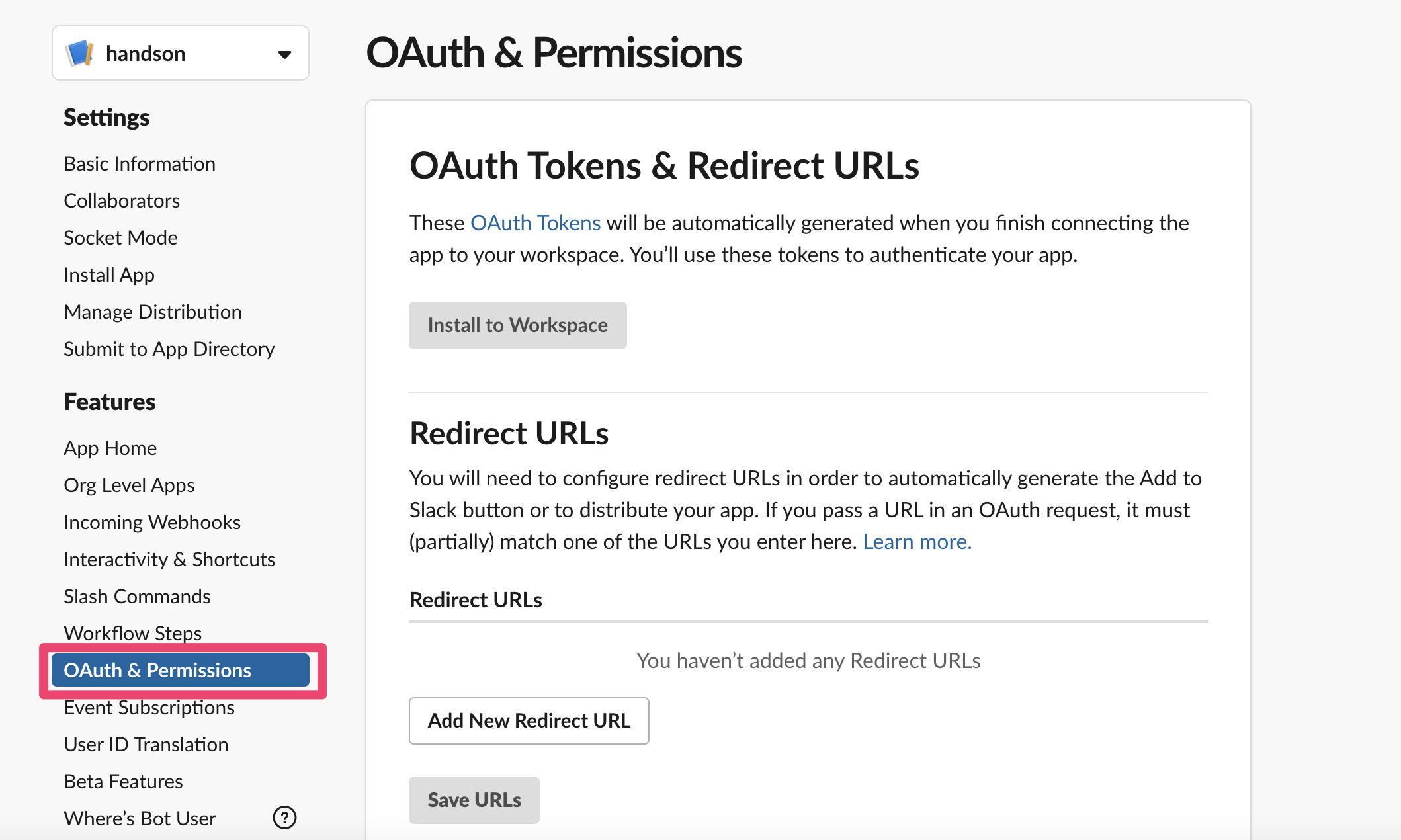This screenshot has height=840, width=1401.
Task: Select Install App in sidebar
Action: tap(109, 274)
